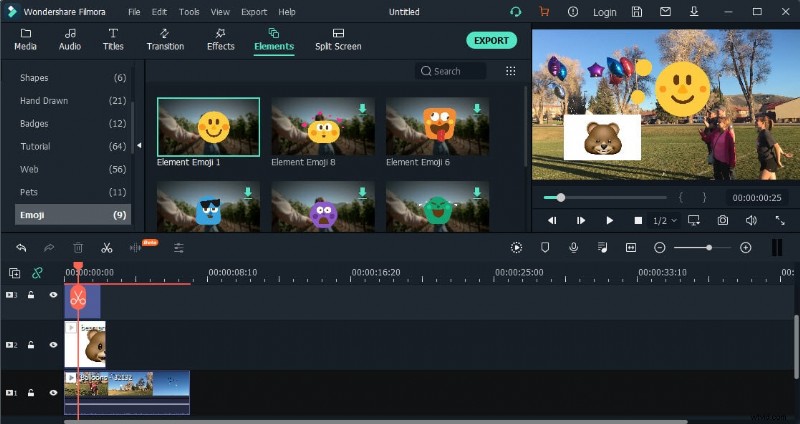800x424 pixels.
Task: Click the timeline zoom slider
Action: 703,248
